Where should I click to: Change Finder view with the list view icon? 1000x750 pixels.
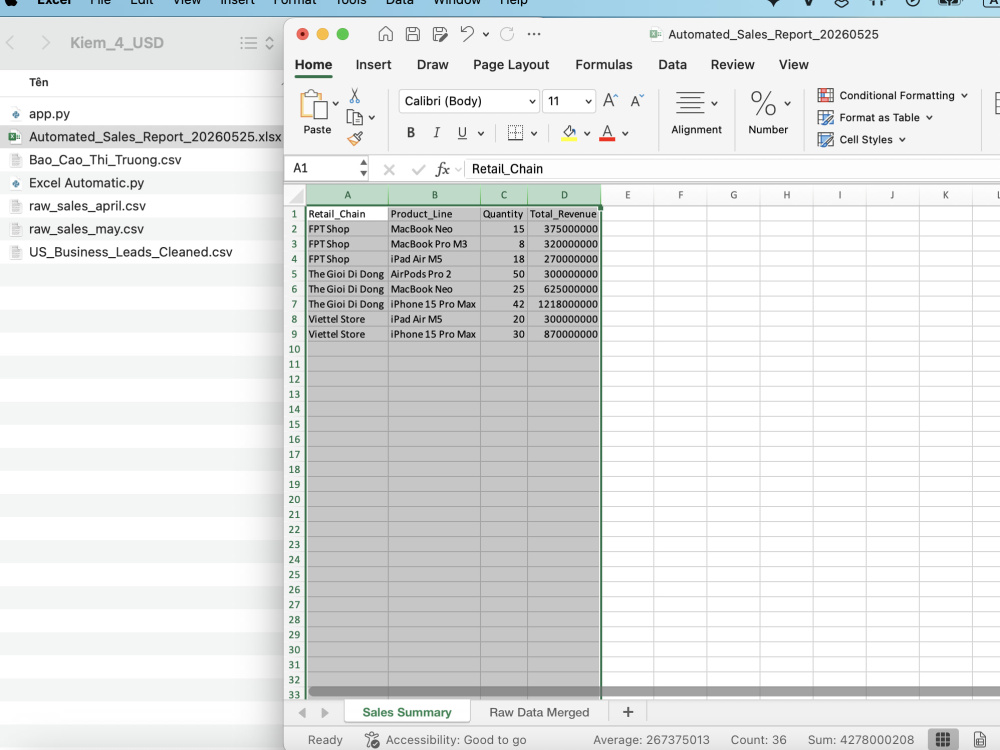(249, 43)
